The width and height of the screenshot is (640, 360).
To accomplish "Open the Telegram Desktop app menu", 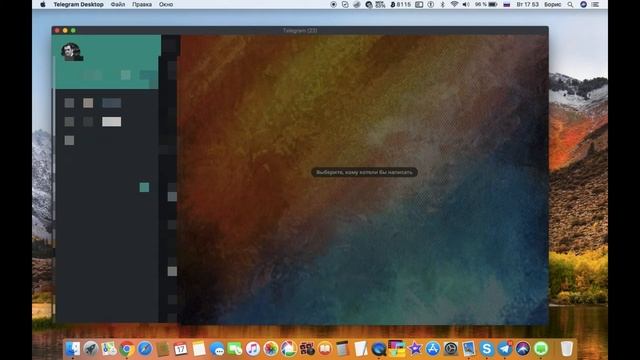I will point(78,4).
